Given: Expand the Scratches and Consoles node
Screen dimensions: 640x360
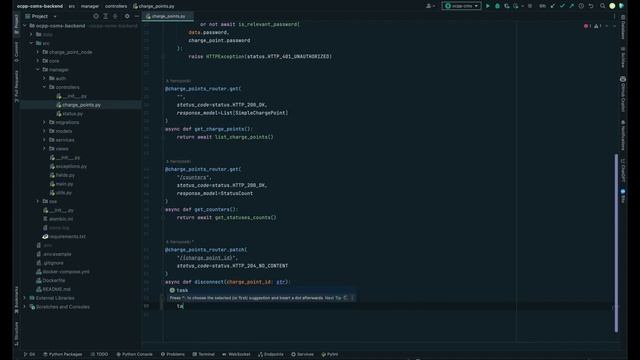Looking at the screenshot, I should pyautogui.click(x=25, y=307).
